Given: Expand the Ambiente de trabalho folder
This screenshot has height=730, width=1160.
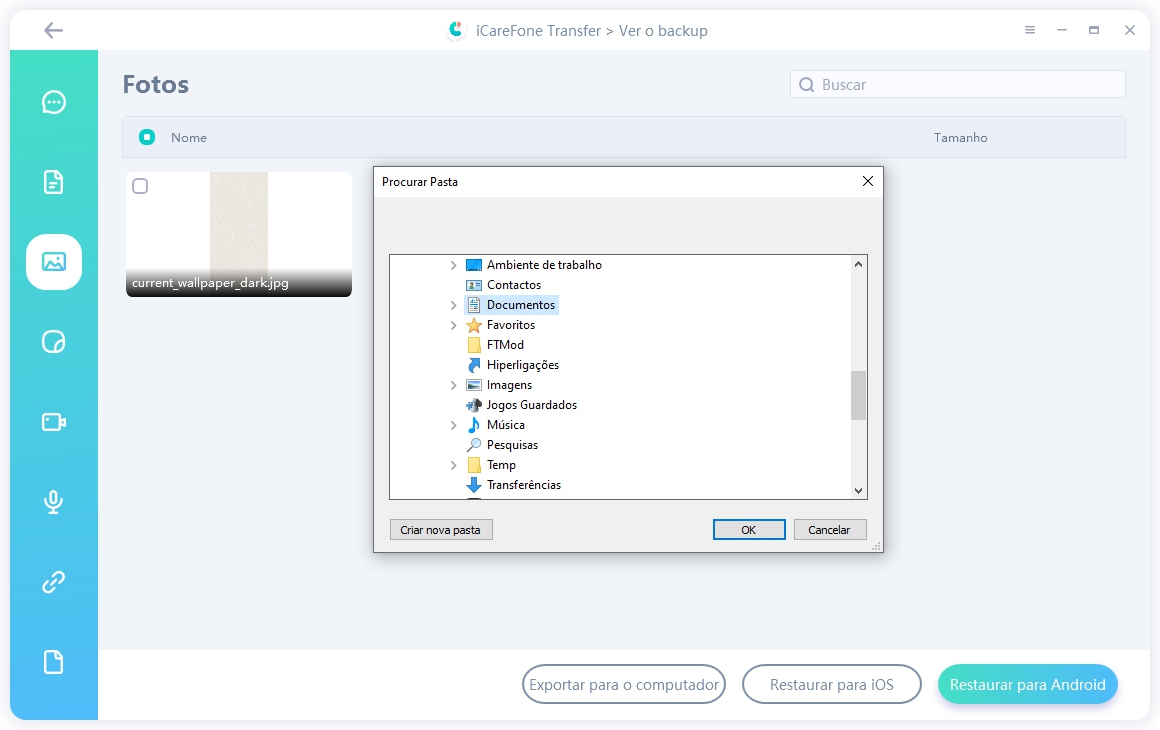Looking at the screenshot, I should click(x=453, y=265).
